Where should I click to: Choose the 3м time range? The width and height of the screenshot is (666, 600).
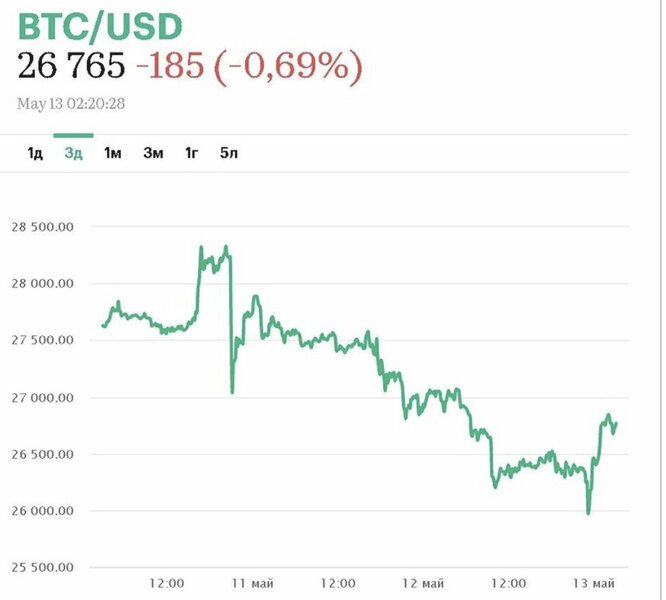click(x=152, y=153)
